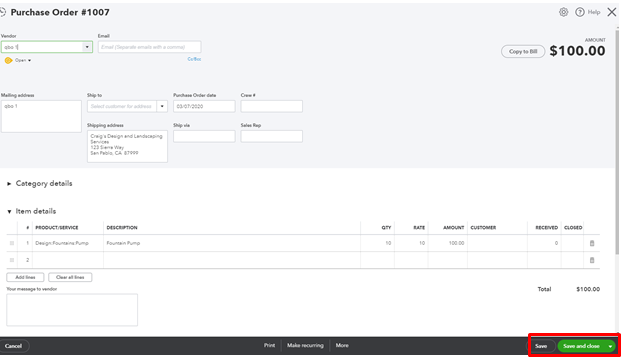Viewport: 626px width, 362px height.
Task: Click the Fountain Pump description cell
Action: pyautogui.click(x=232, y=243)
